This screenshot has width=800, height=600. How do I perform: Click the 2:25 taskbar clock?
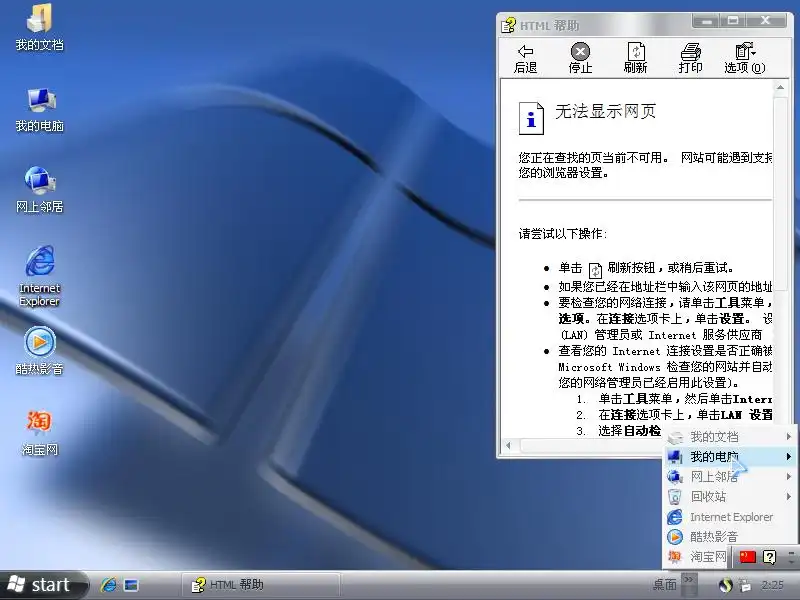(772, 585)
